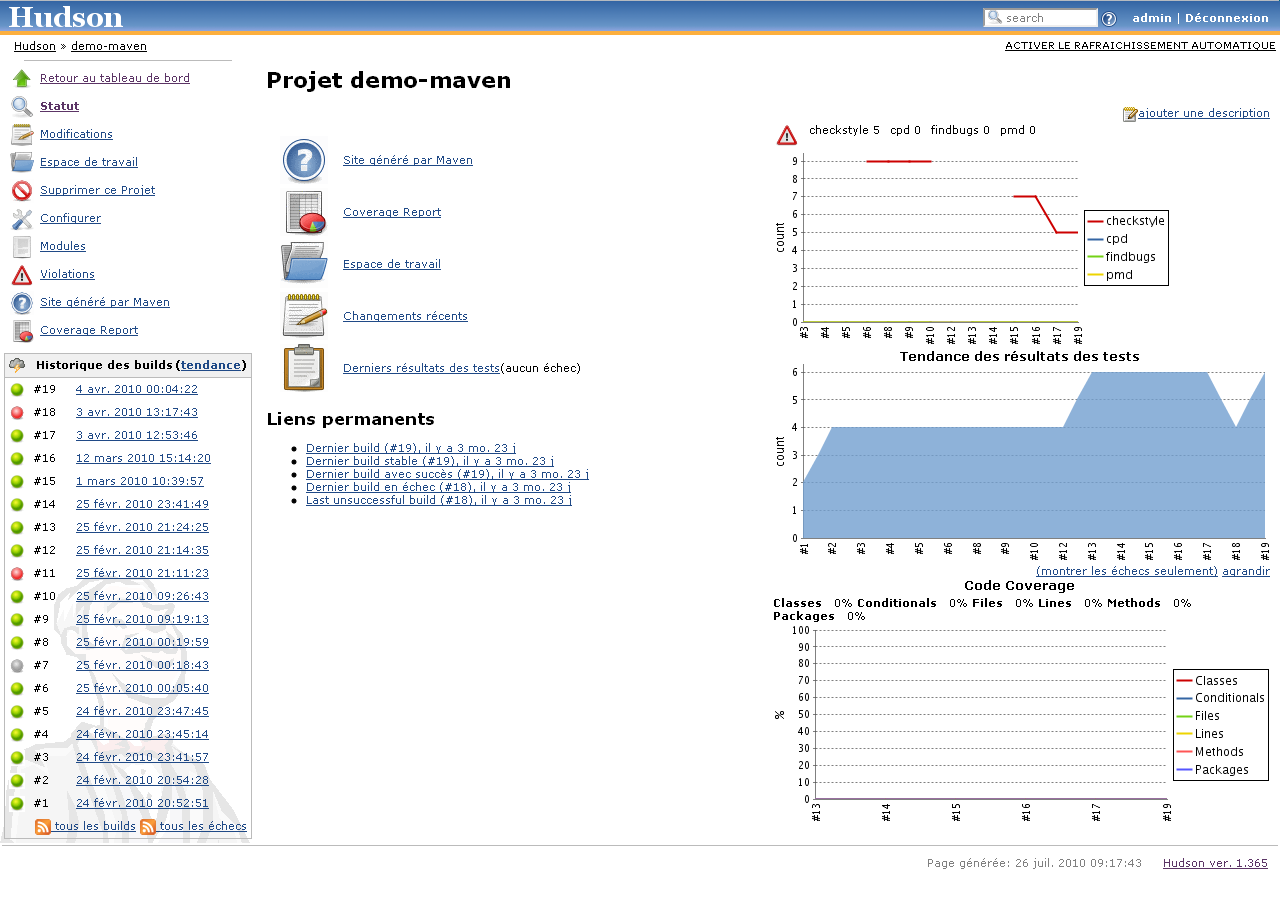This screenshot has width=1280, height=902.
Task: Click the green up arrow dashboard icon
Action: [x=22, y=79]
